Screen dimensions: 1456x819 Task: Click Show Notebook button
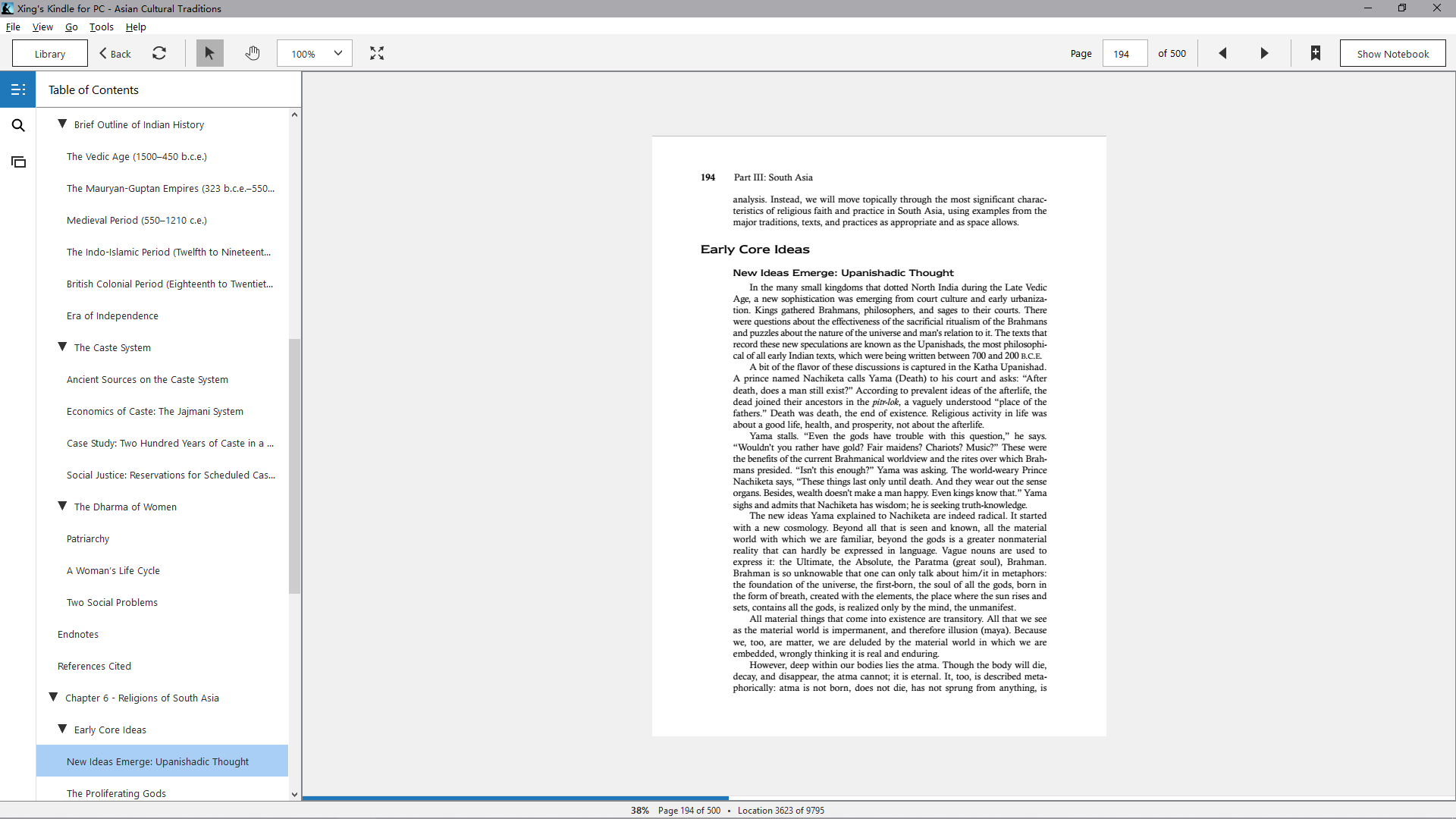[x=1392, y=53]
